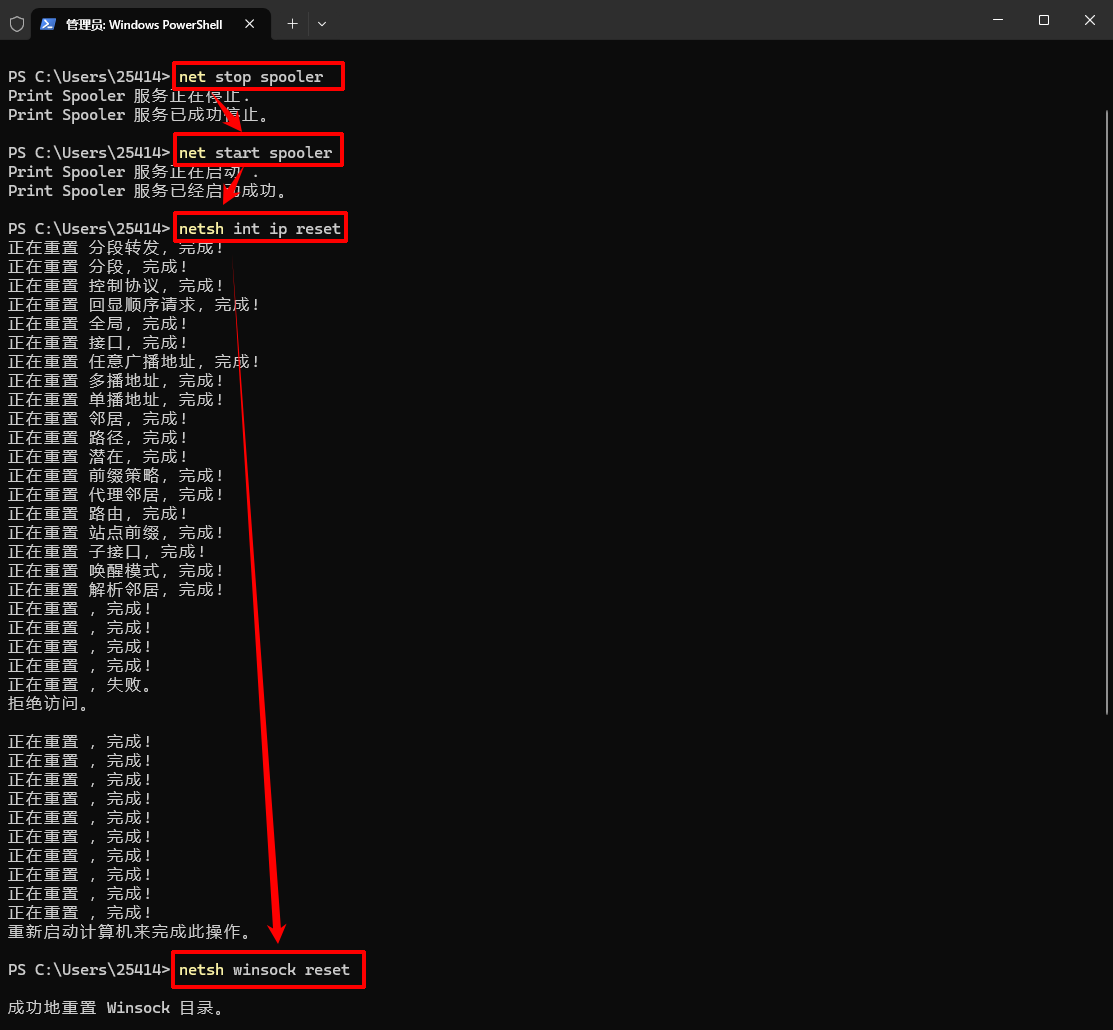Click the 'net stop spooler' command text
The height and width of the screenshot is (1030, 1113).
[251, 77]
